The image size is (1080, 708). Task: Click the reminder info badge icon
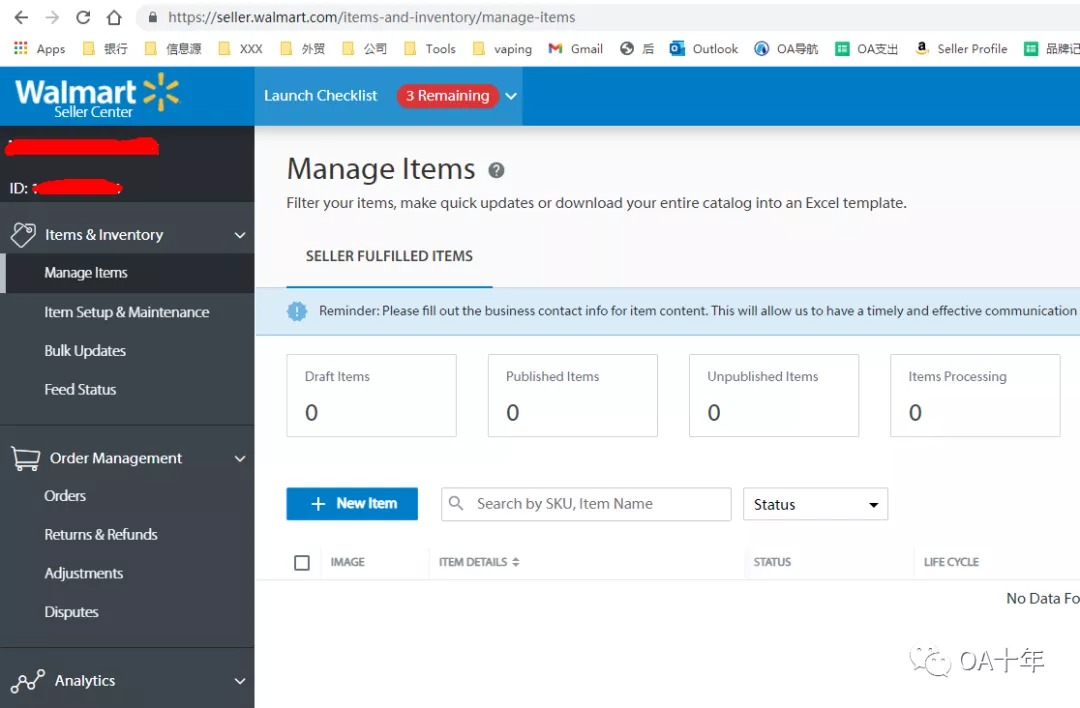pos(297,311)
